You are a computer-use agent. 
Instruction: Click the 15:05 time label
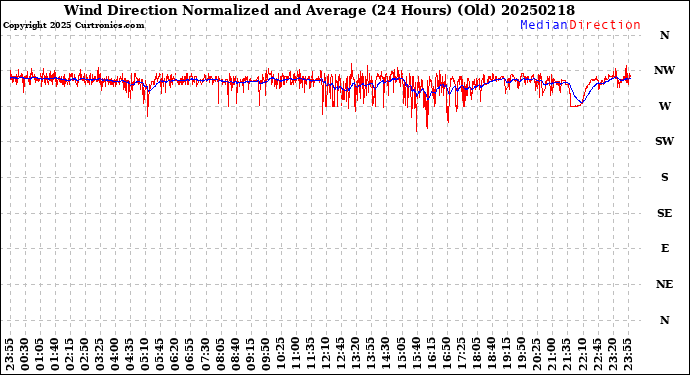pyautogui.click(x=401, y=354)
